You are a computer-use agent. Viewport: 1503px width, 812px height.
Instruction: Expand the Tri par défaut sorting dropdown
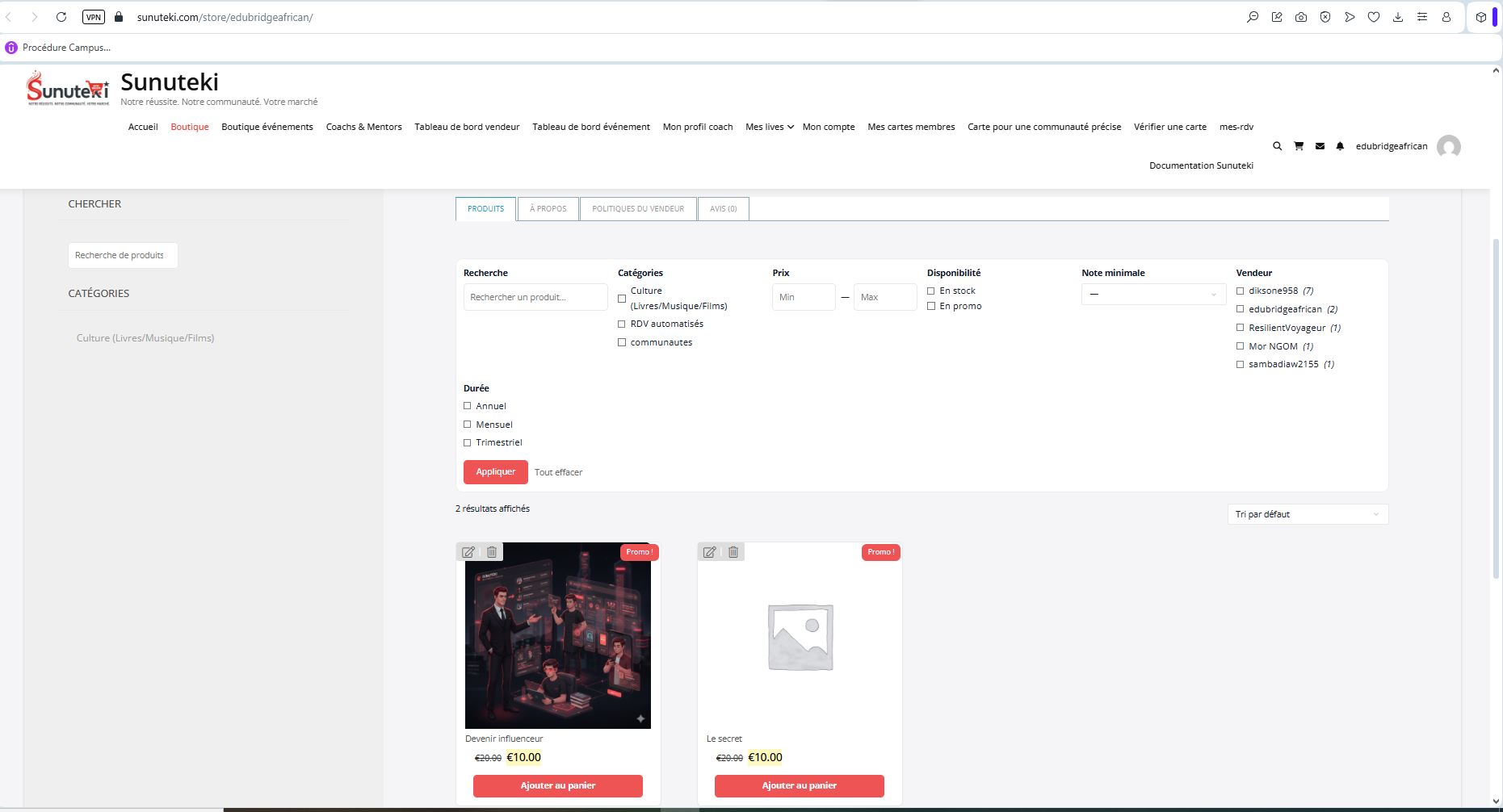1307,514
